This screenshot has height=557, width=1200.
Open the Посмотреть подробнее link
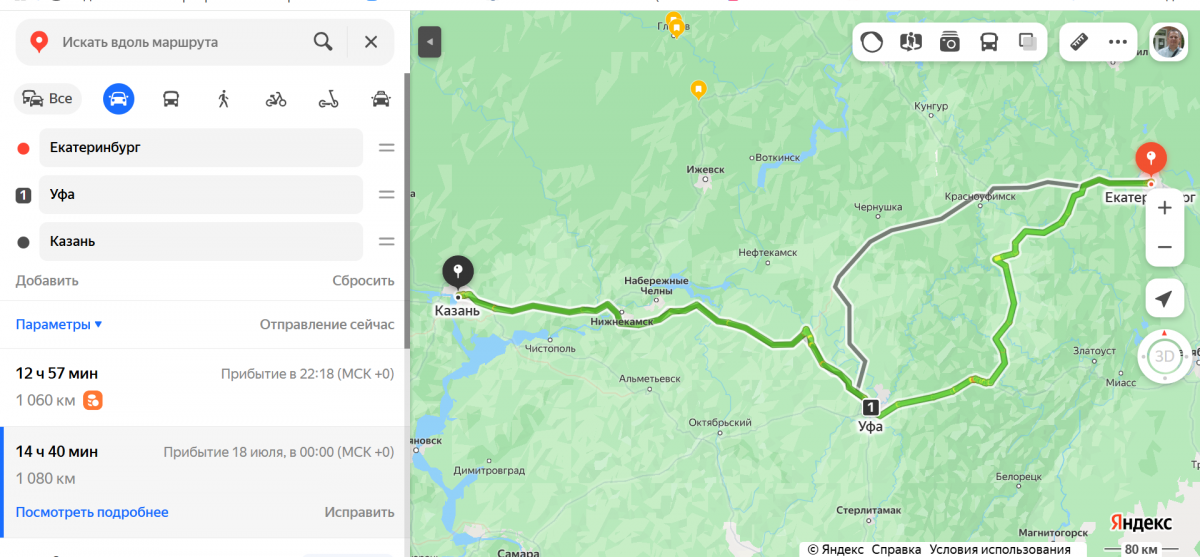[x=92, y=512]
